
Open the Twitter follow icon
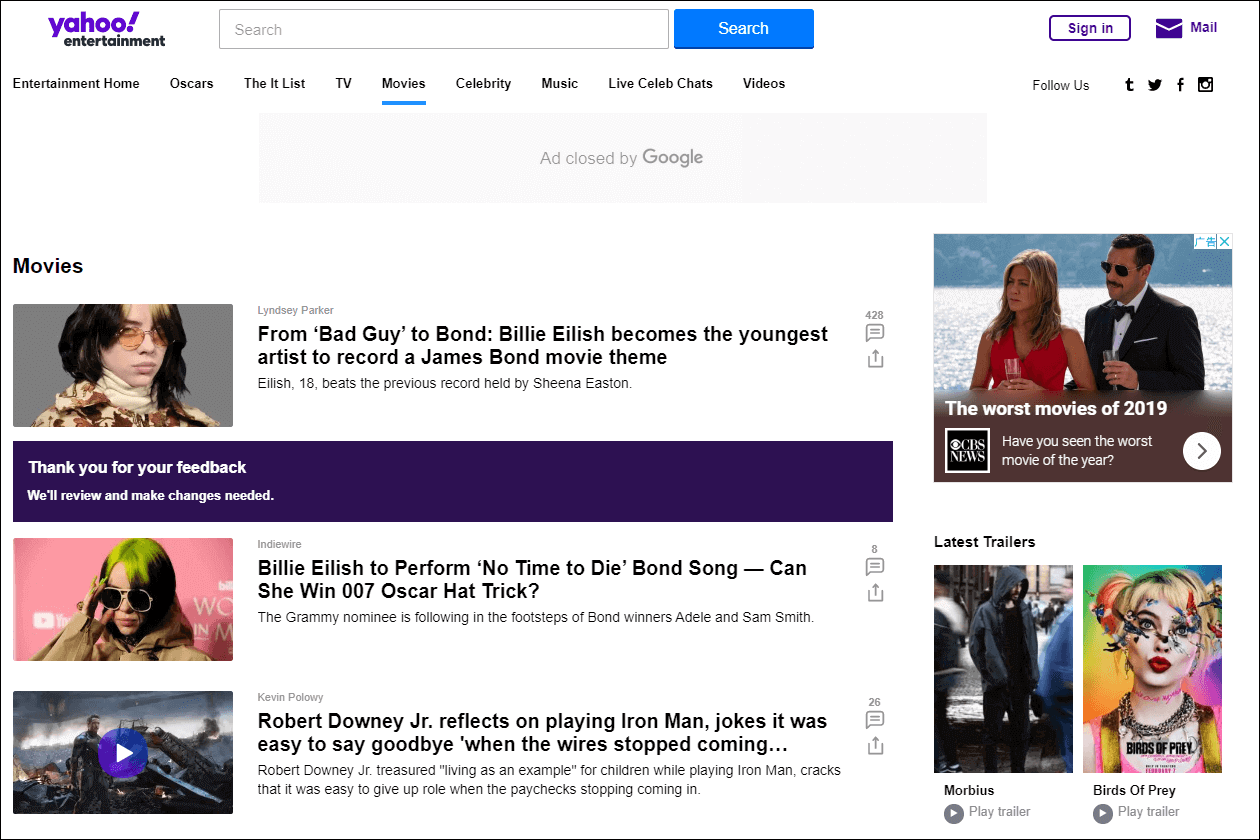pyautogui.click(x=1155, y=85)
